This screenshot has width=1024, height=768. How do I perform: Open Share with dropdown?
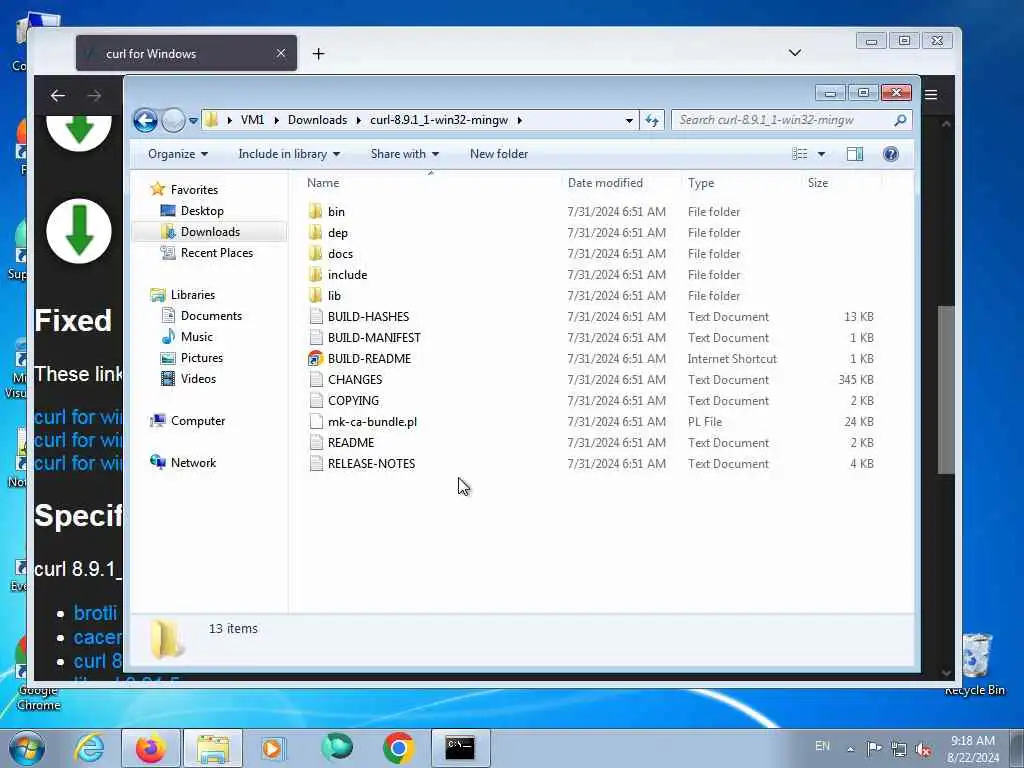coord(405,154)
